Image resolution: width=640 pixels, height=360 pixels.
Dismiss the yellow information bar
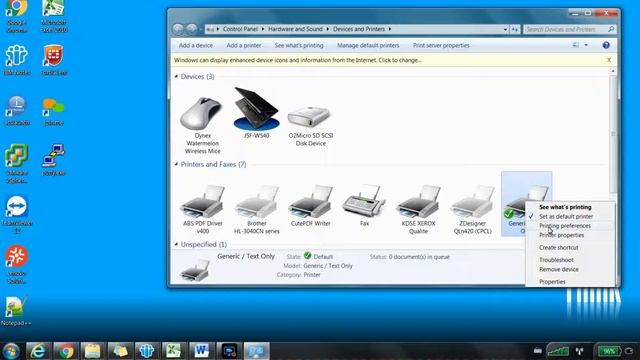point(609,60)
